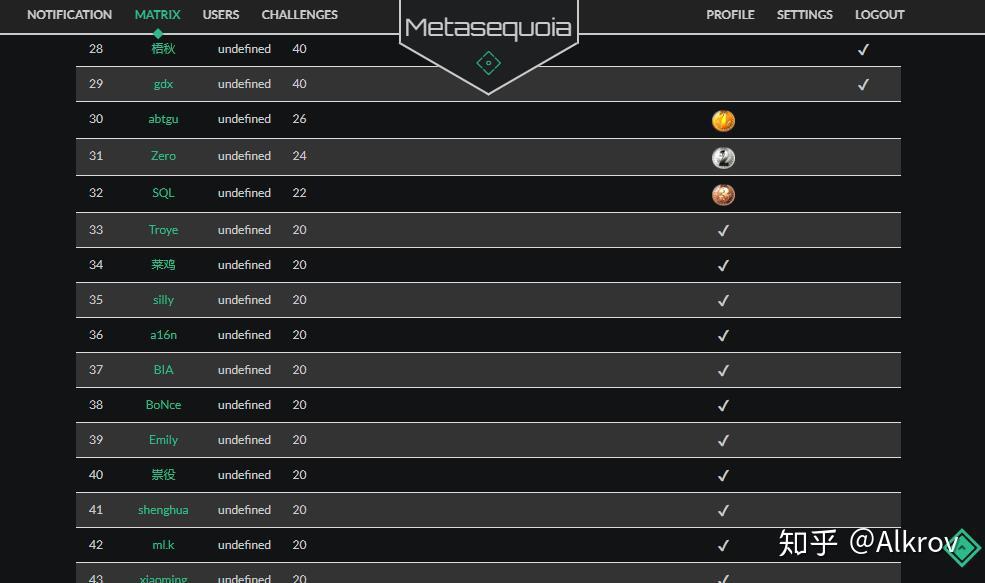
Task: Open the Challenges page
Action: point(300,15)
